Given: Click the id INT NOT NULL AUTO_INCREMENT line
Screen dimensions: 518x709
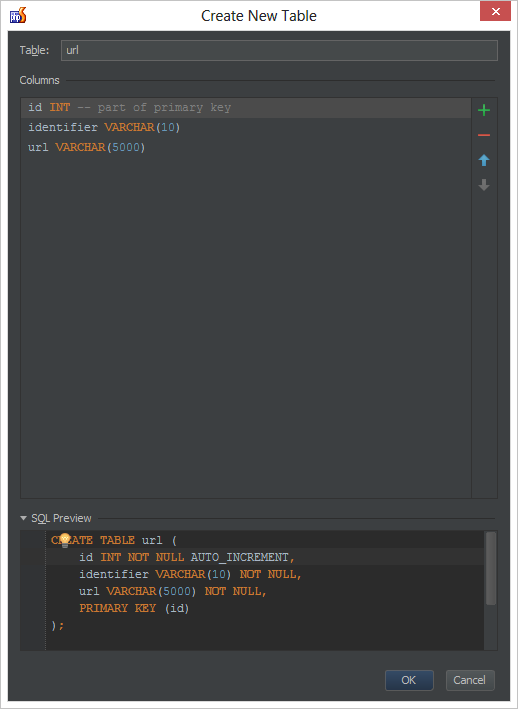Looking at the screenshot, I should coord(187,557).
